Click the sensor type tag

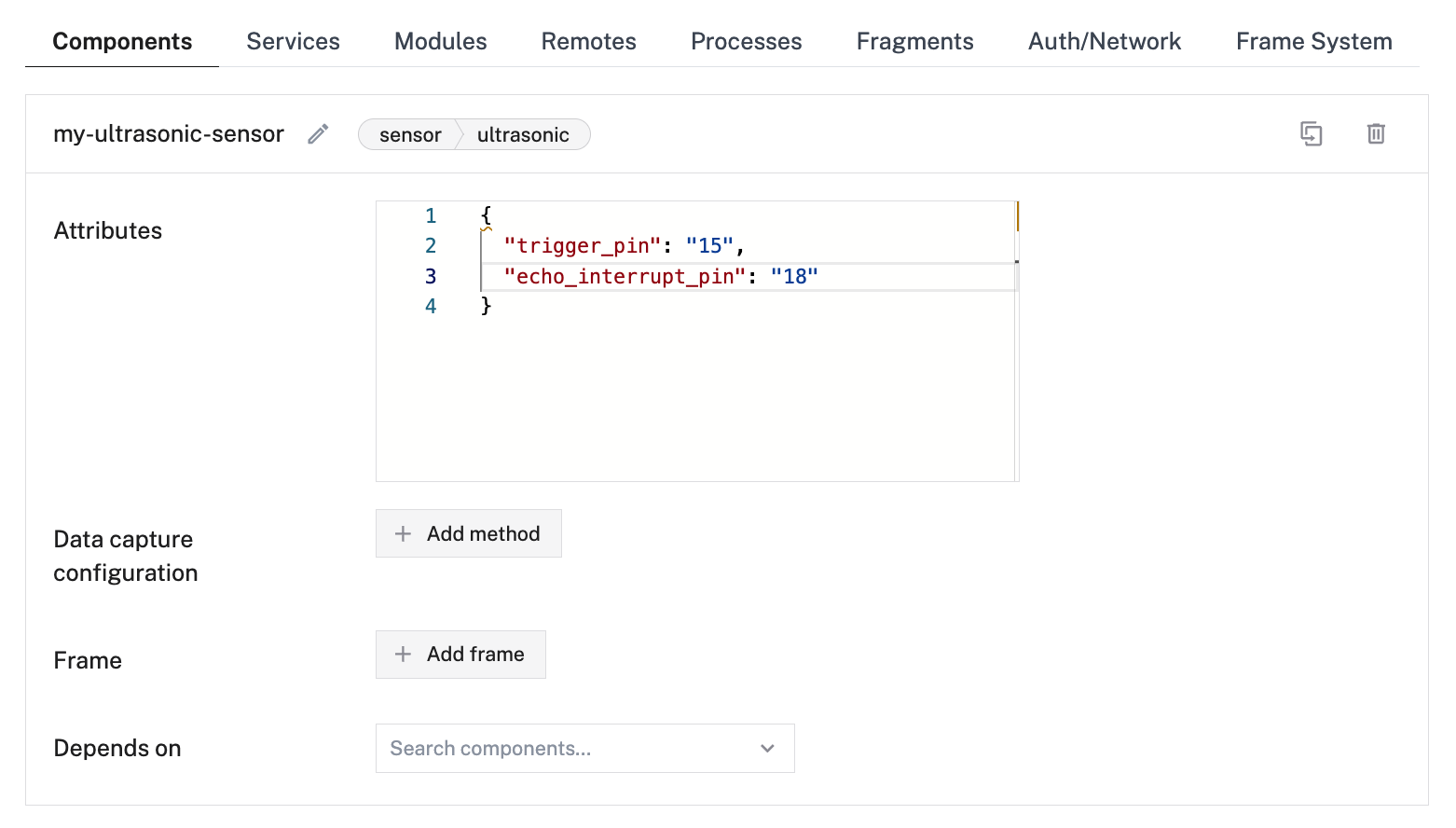point(409,135)
